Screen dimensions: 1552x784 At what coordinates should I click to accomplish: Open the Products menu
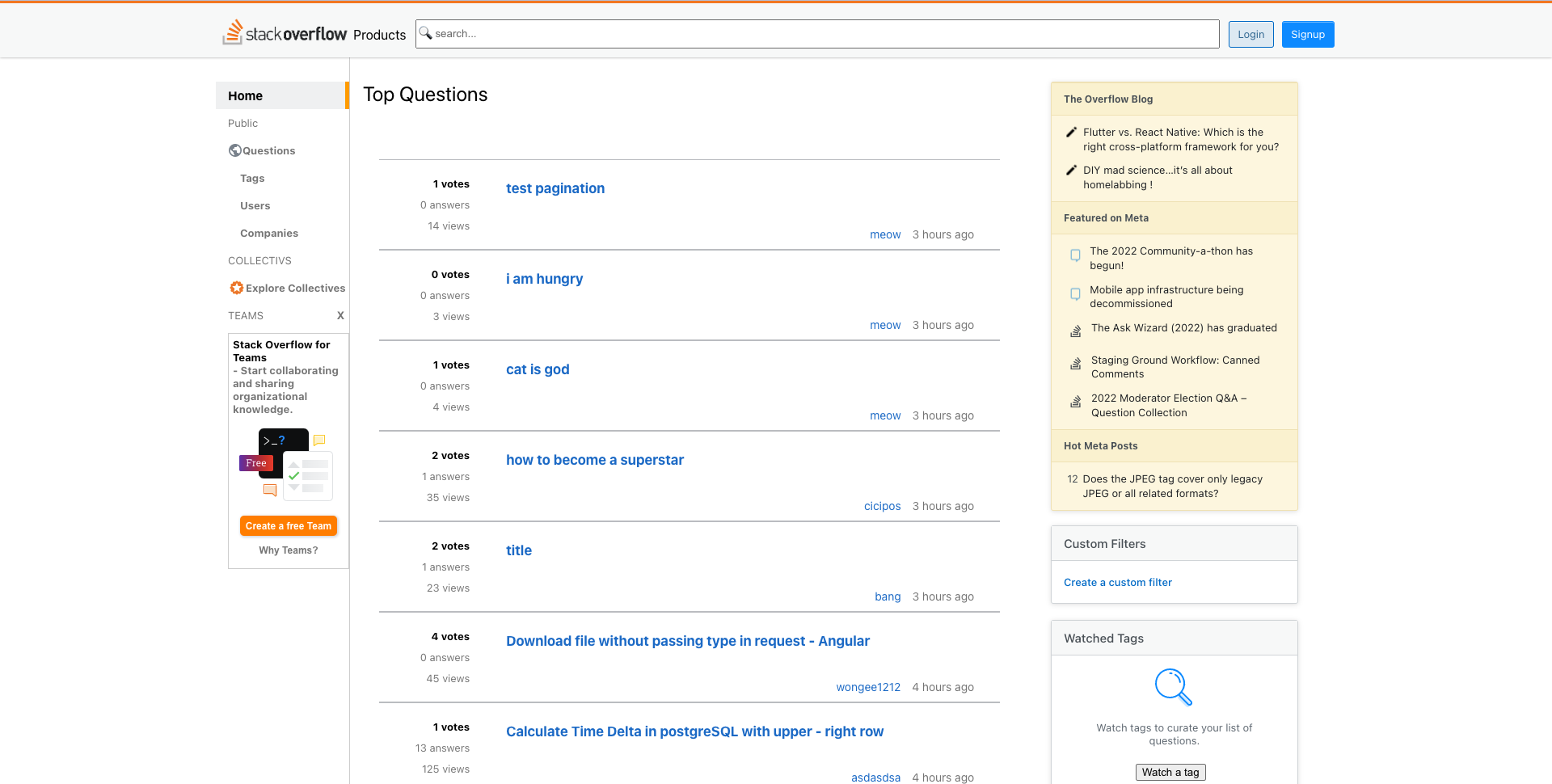[x=379, y=35]
